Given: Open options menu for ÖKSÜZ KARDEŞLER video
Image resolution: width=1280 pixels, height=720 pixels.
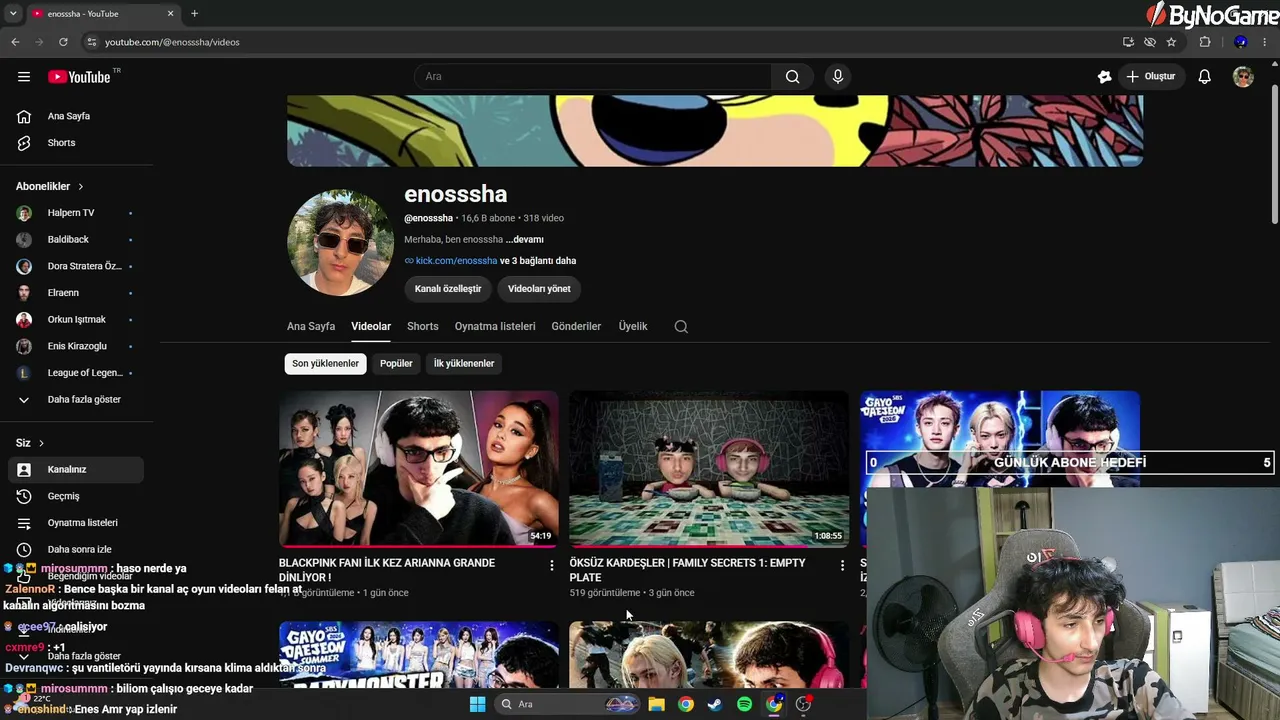Looking at the screenshot, I should point(842,566).
